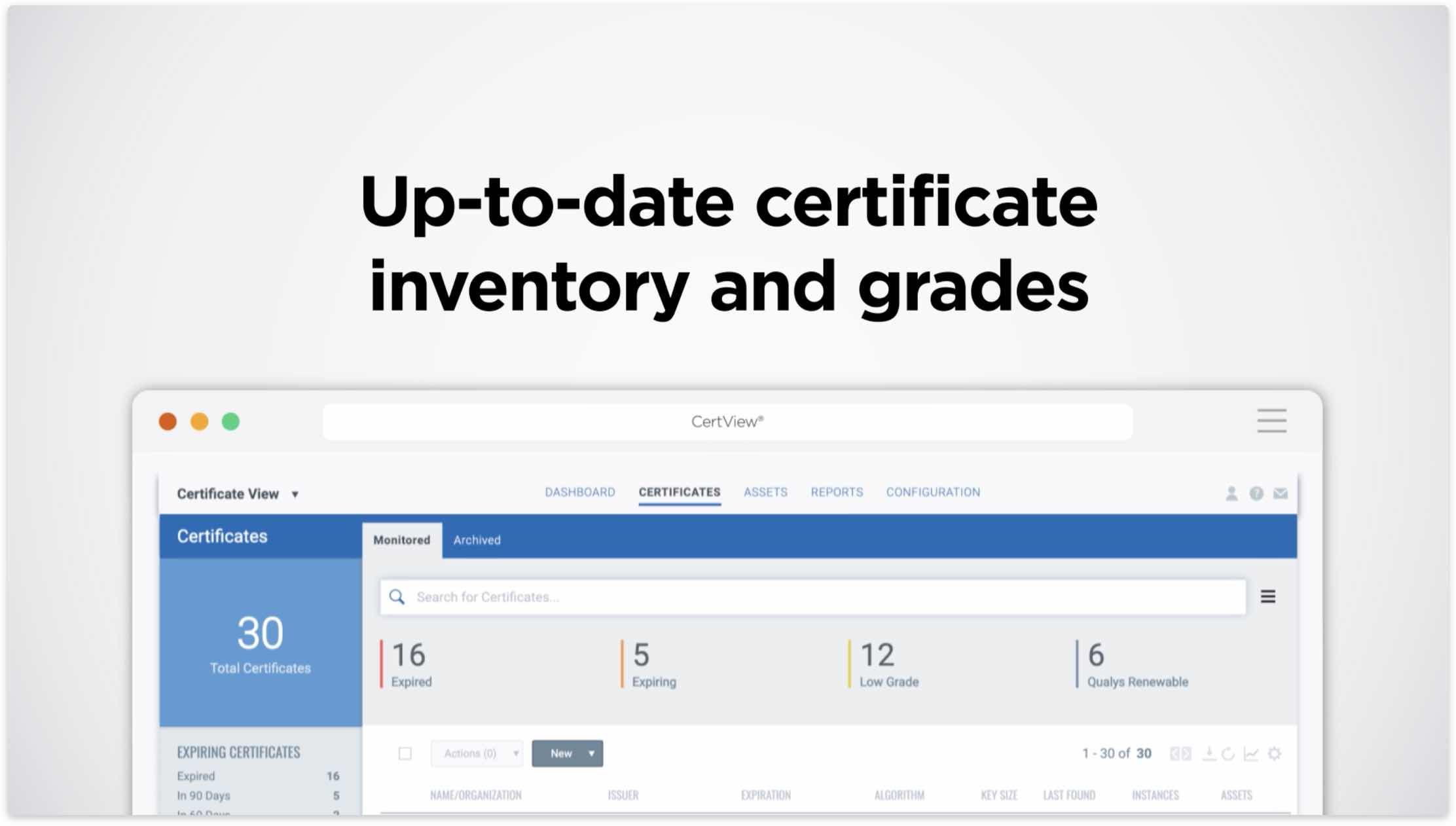Open the mail envelope icon
Screen dimensions: 1456x826
(x=1281, y=494)
